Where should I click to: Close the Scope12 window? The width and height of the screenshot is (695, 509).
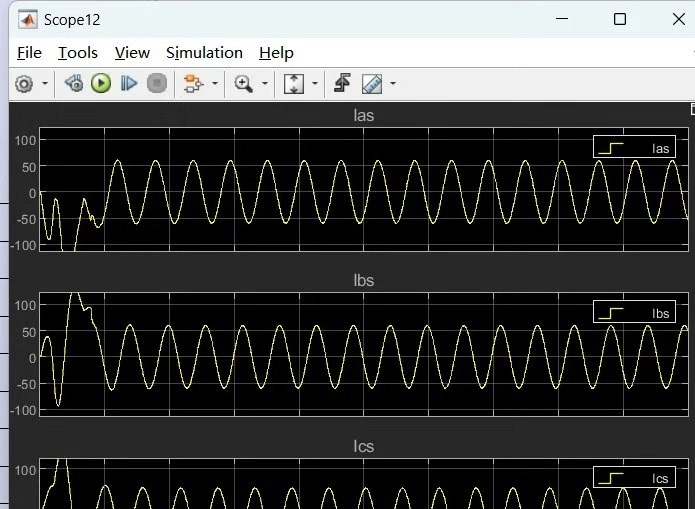click(679, 19)
